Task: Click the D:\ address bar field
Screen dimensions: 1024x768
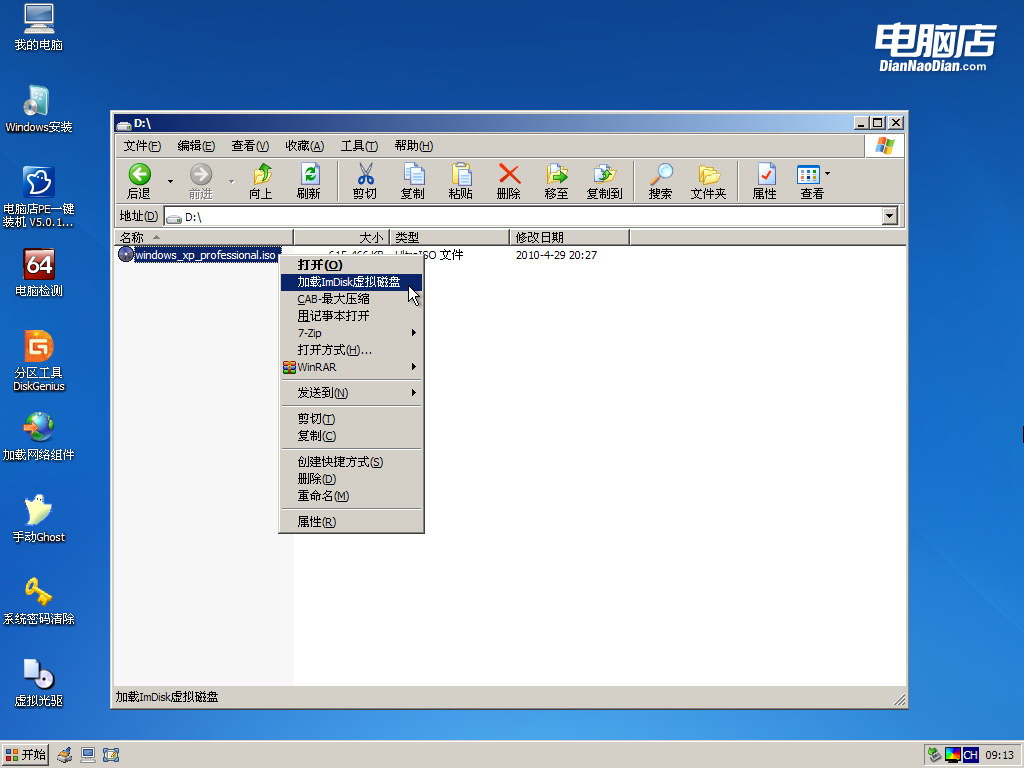Action: click(x=520, y=216)
